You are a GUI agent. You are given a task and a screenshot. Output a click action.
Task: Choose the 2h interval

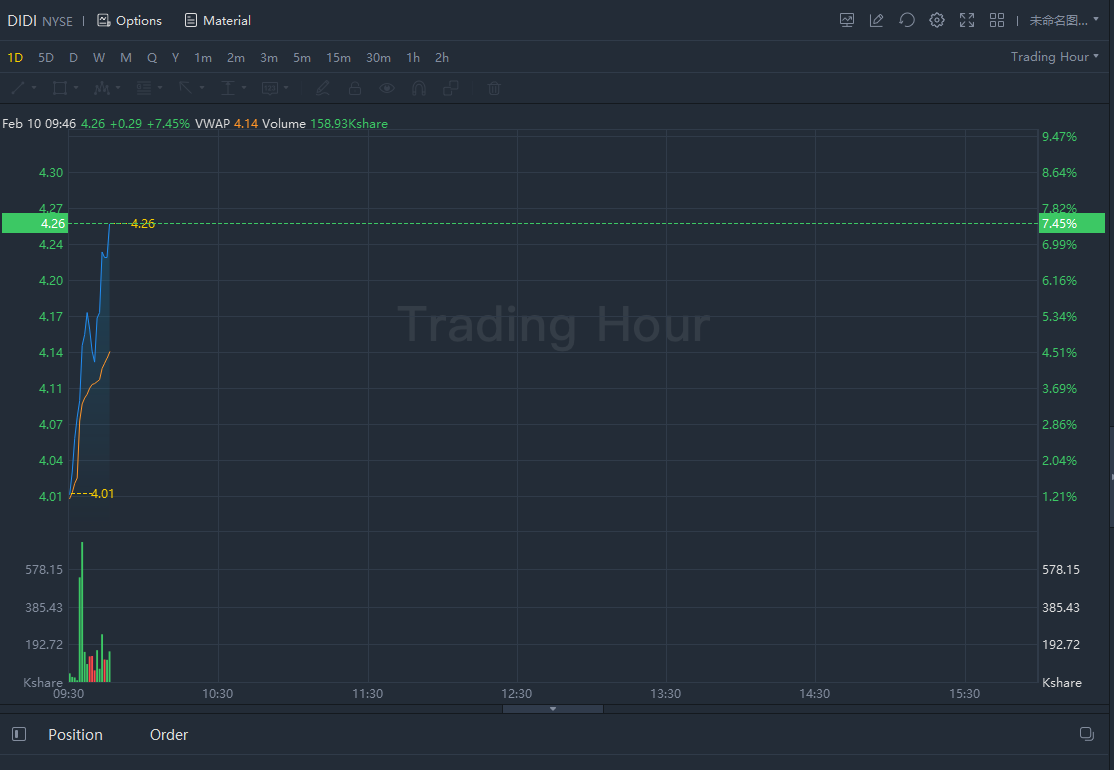[442, 58]
